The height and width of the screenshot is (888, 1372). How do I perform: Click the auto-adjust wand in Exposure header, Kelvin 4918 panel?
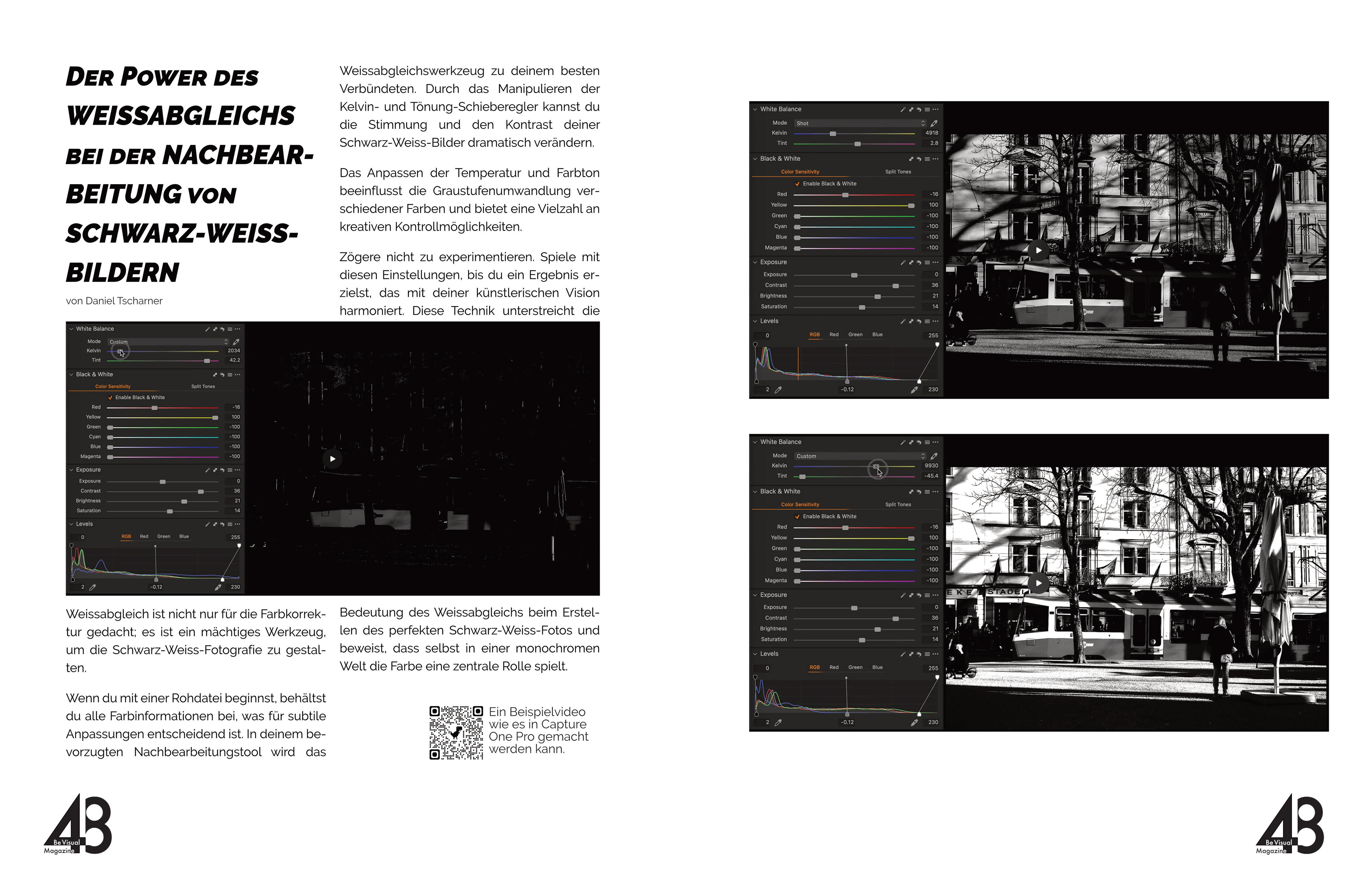pos(903,262)
